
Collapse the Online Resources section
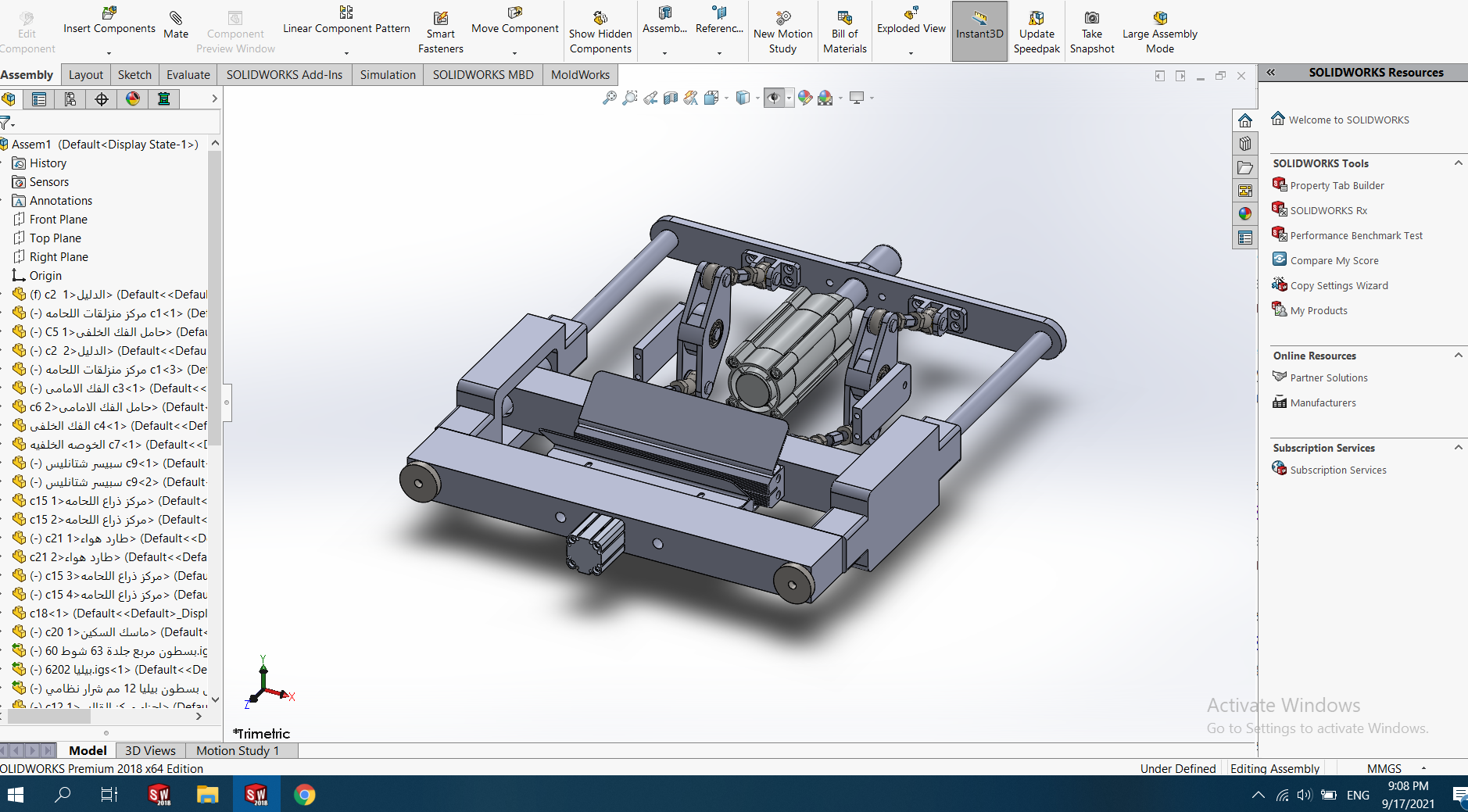(1458, 356)
